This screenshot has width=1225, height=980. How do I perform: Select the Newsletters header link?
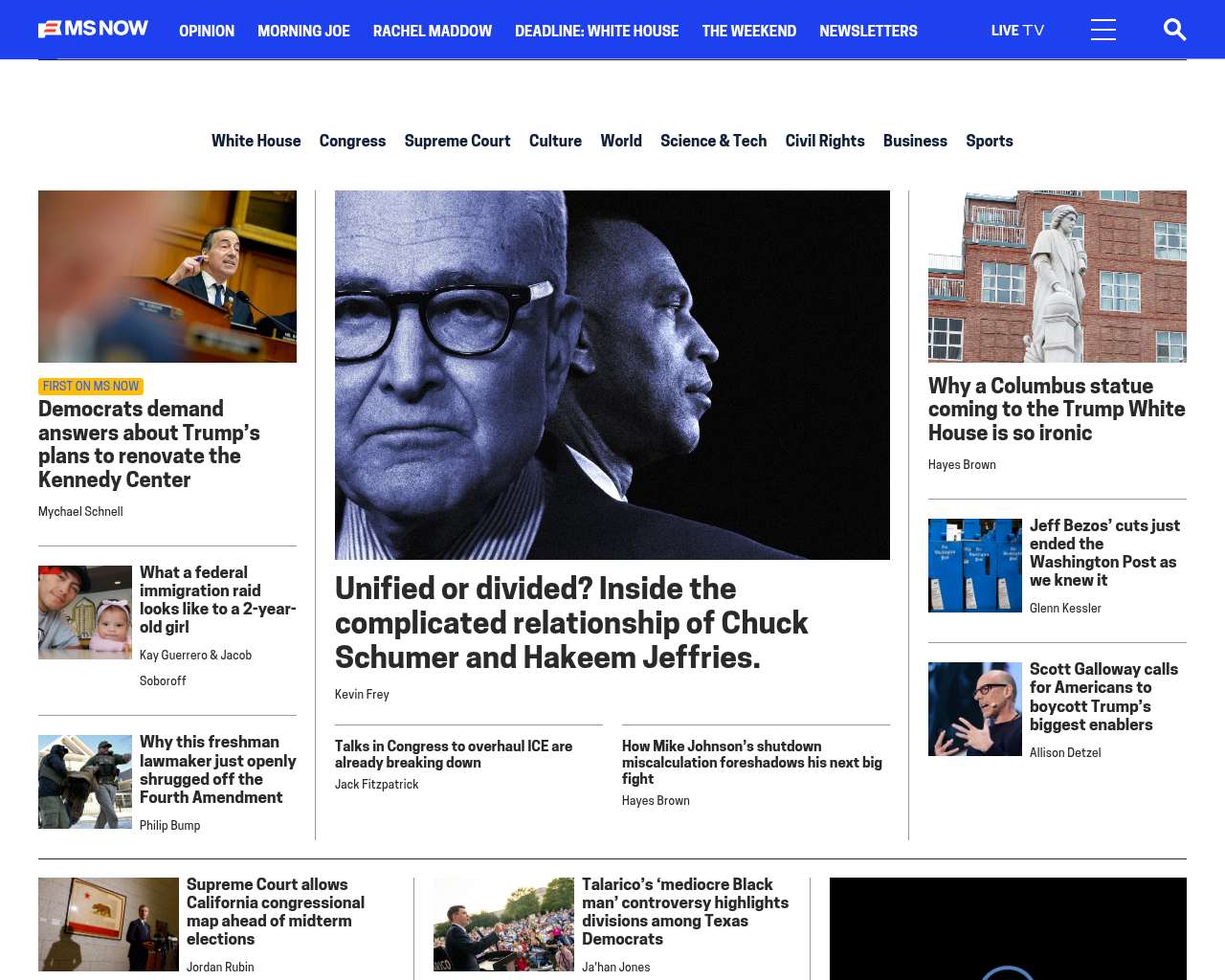(868, 31)
